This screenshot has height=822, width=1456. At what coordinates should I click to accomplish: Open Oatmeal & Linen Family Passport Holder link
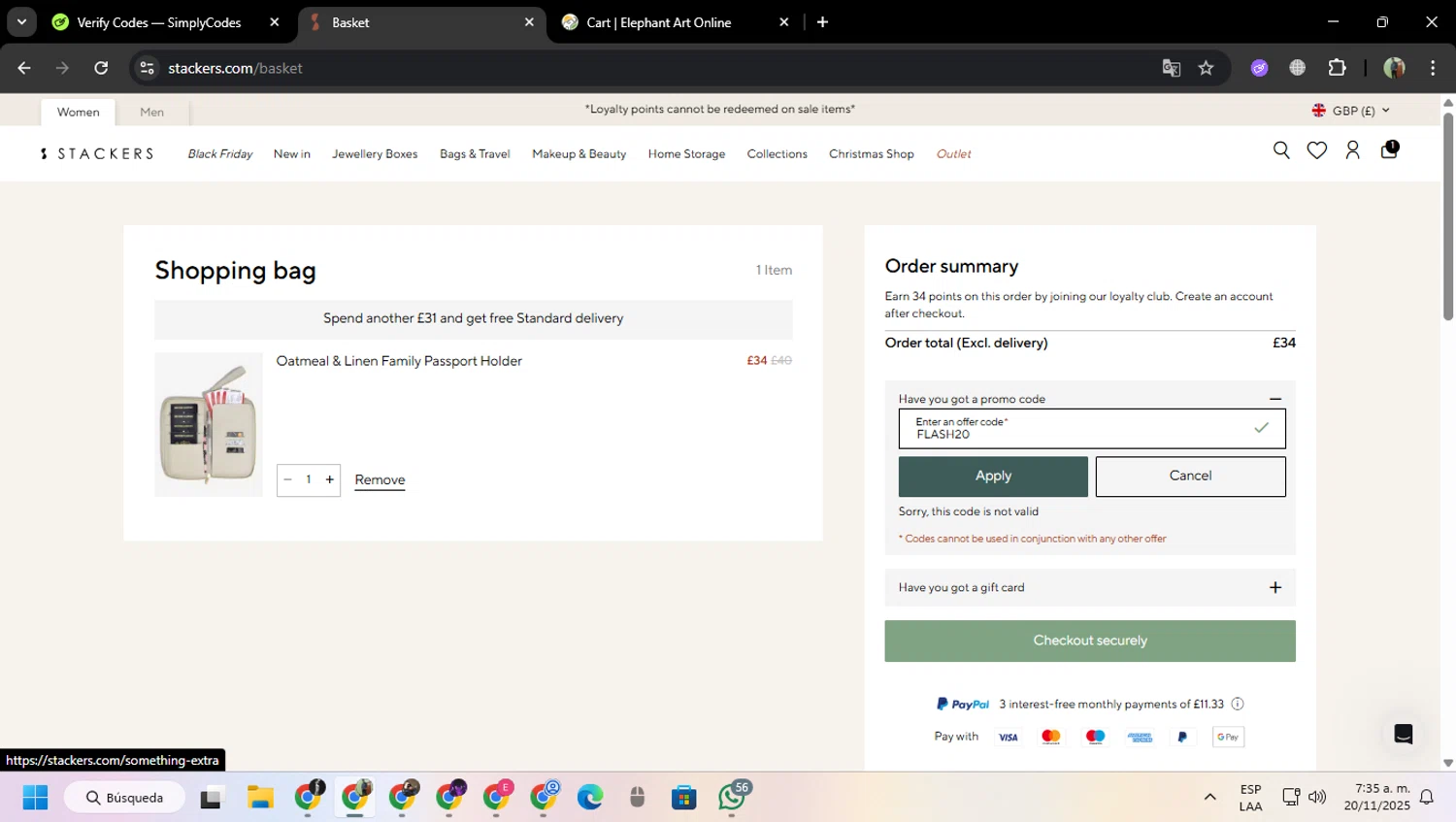(399, 361)
